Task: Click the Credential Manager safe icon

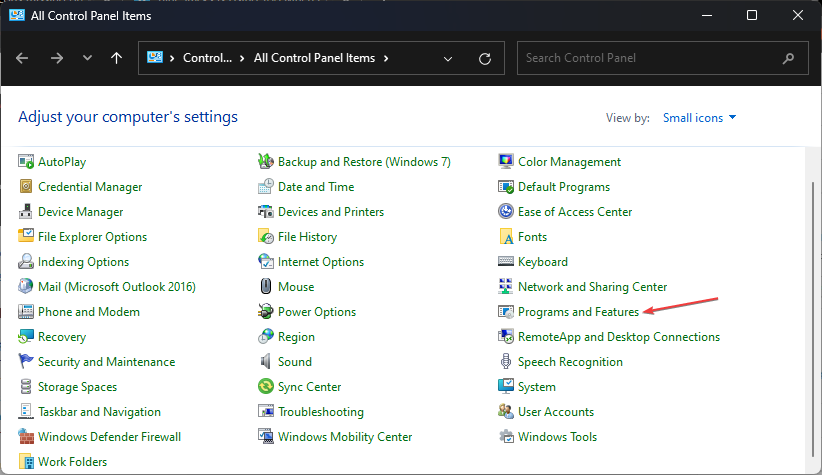Action: click(26, 187)
